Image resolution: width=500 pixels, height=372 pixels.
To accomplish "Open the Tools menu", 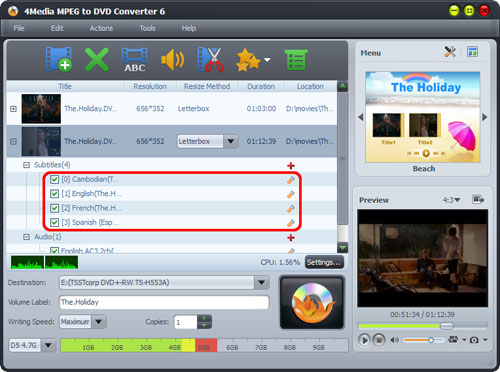I will [x=147, y=28].
